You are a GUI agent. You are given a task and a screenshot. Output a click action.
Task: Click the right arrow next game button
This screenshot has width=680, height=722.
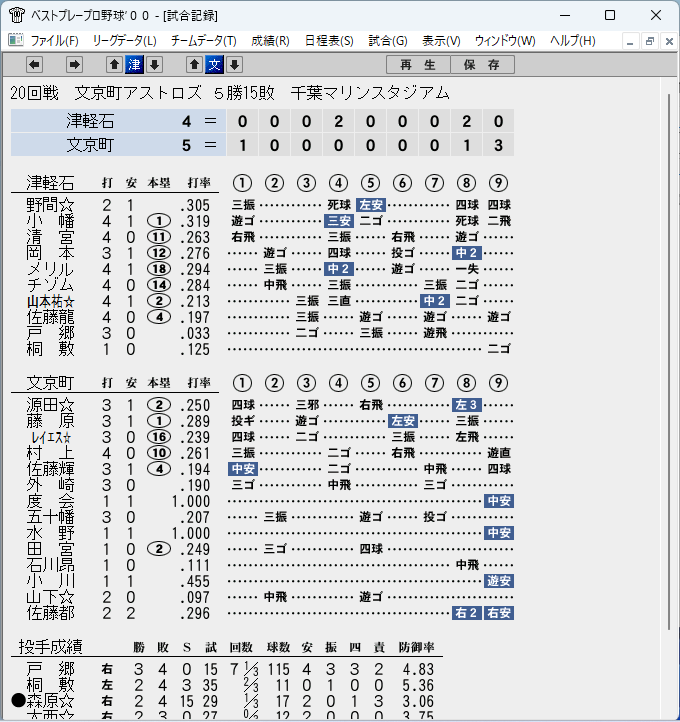coord(74,65)
